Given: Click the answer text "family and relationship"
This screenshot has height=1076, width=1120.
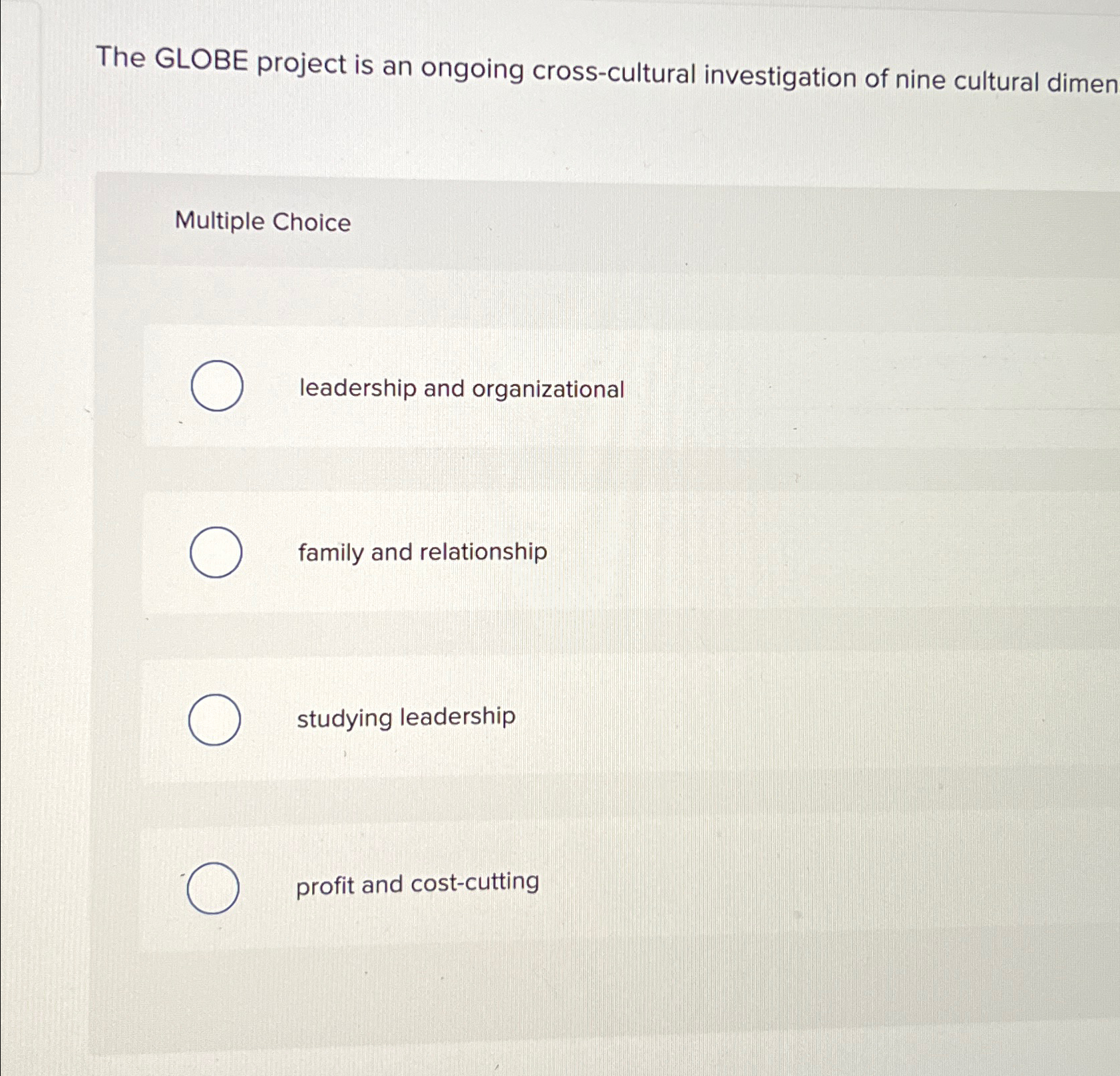Looking at the screenshot, I should click(421, 552).
